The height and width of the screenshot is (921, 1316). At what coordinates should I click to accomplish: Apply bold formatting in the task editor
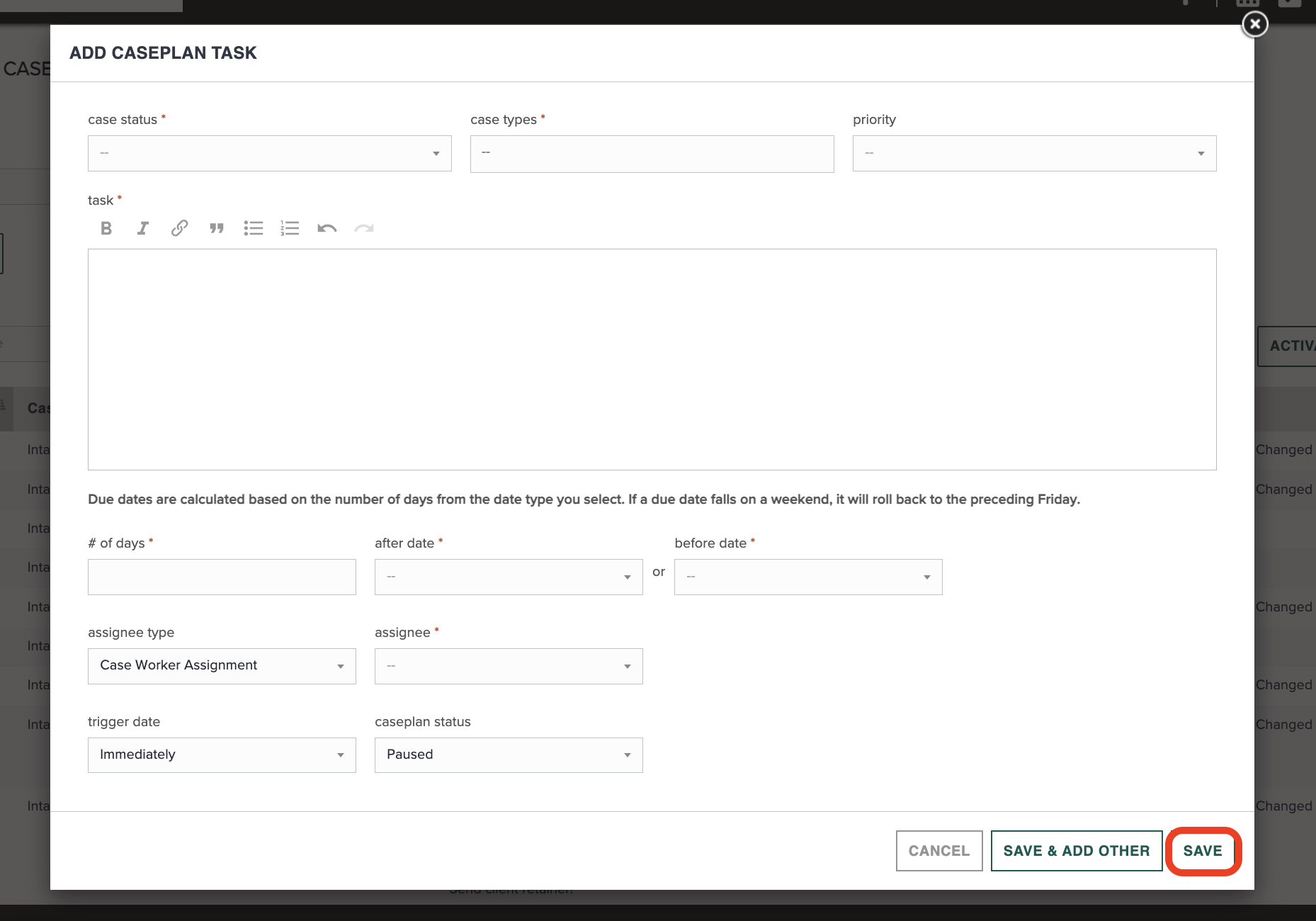click(x=106, y=228)
